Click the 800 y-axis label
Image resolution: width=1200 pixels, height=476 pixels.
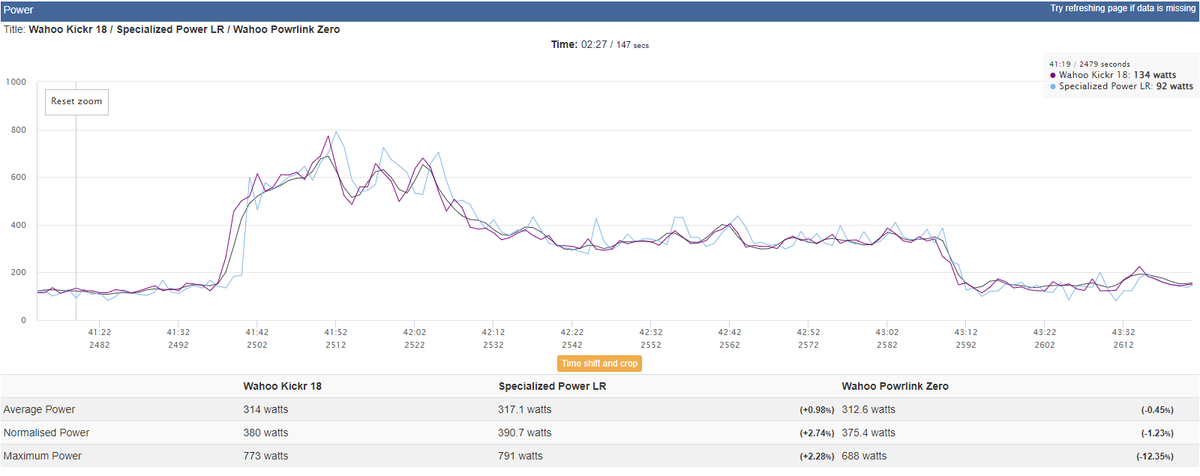[19, 130]
